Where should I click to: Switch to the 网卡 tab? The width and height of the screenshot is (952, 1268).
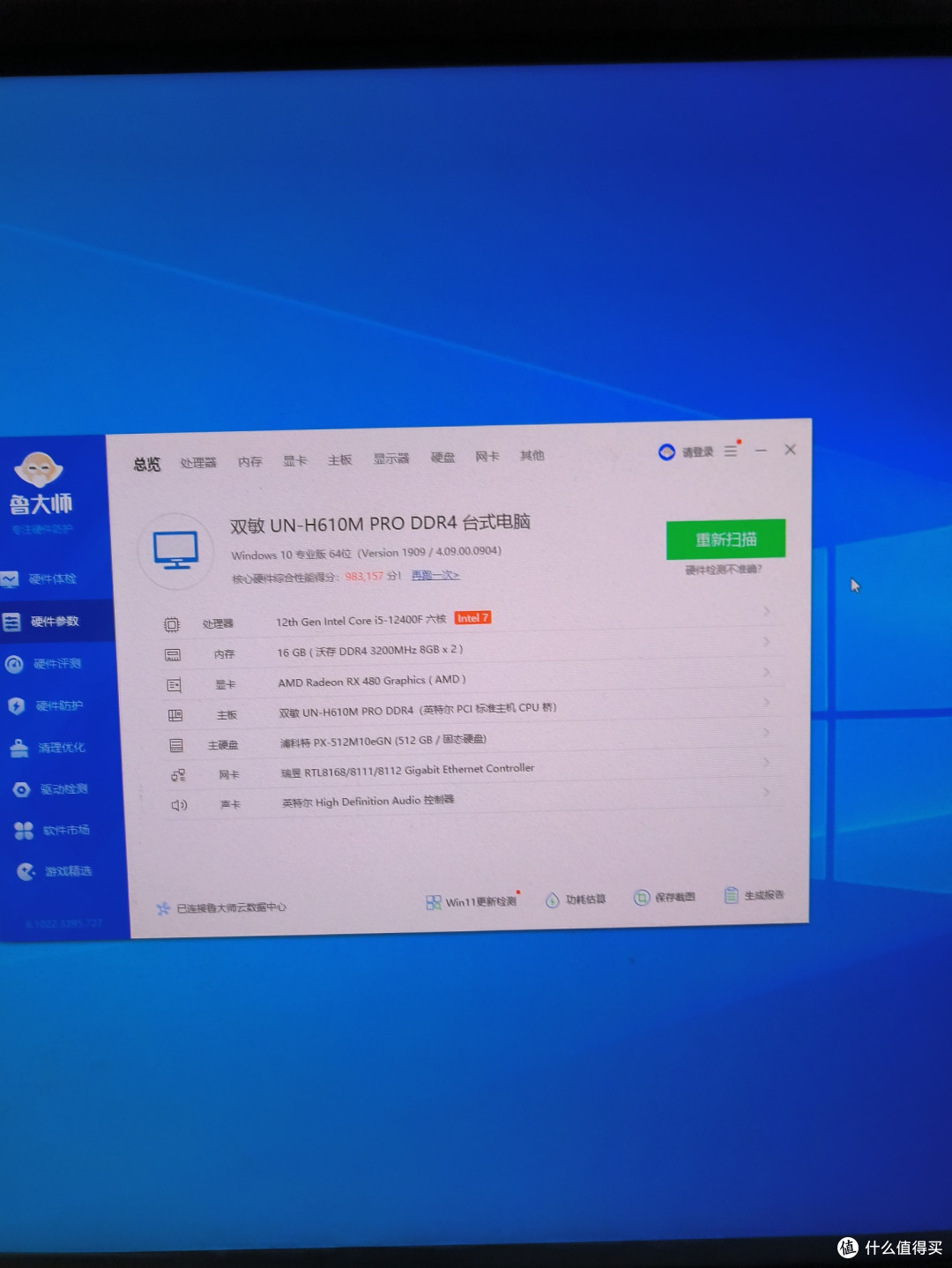[487, 457]
